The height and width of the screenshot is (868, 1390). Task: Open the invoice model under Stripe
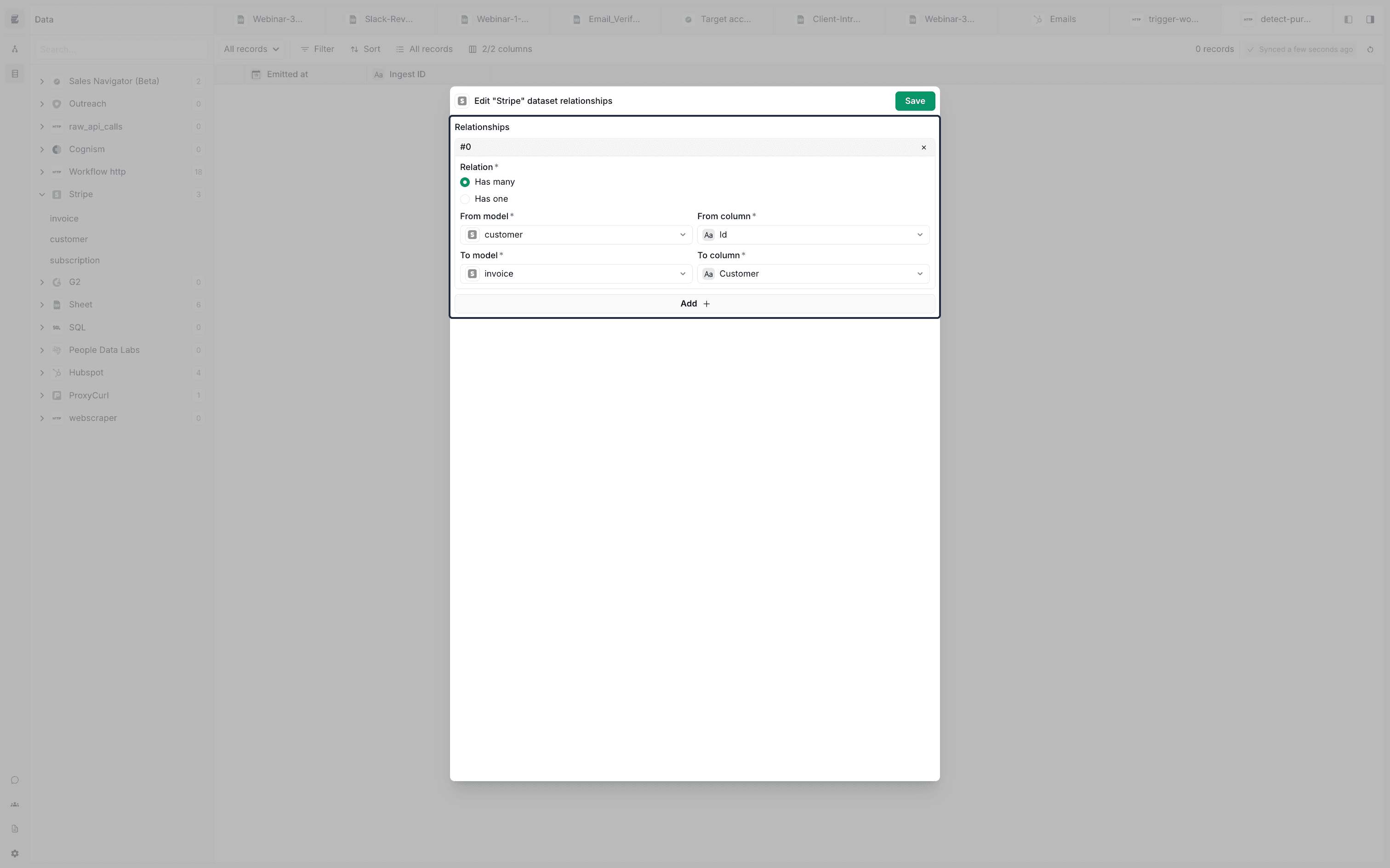point(64,219)
